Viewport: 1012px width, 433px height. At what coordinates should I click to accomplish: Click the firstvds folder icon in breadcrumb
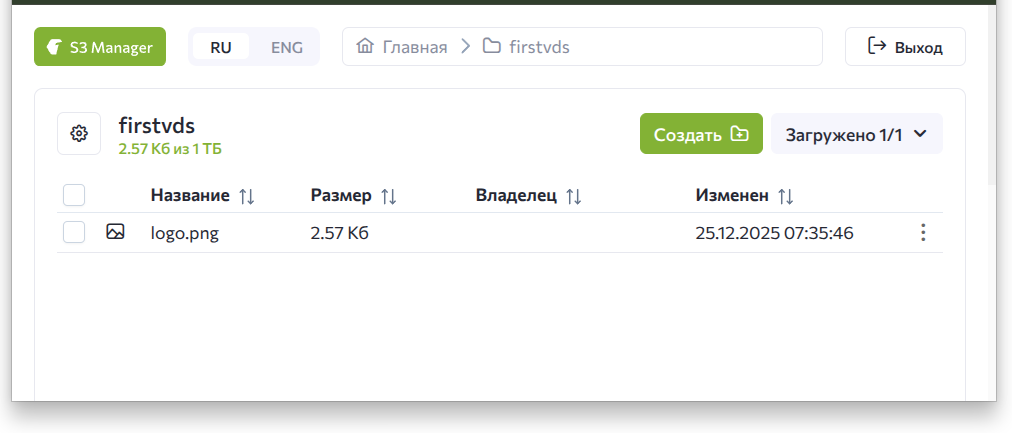coord(491,46)
